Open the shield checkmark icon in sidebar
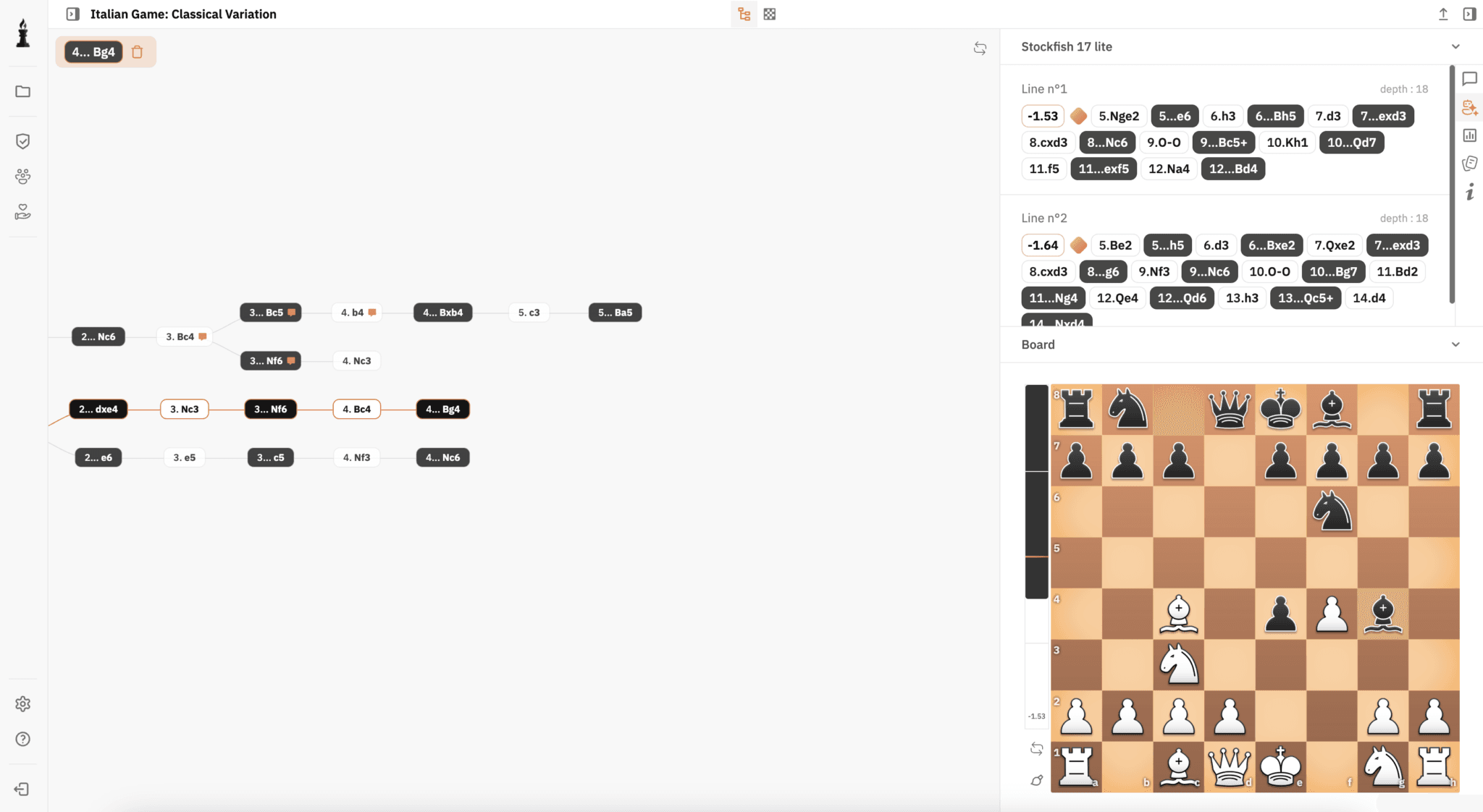The width and height of the screenshot is (1483, 812). [x=23, y=141]
